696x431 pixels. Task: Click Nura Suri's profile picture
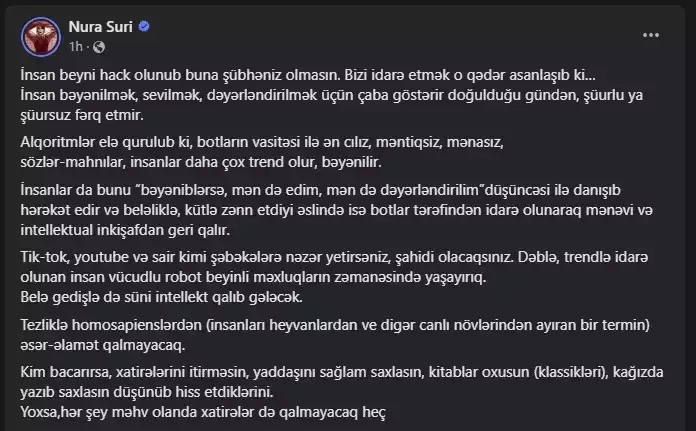(x=38, y=38)
